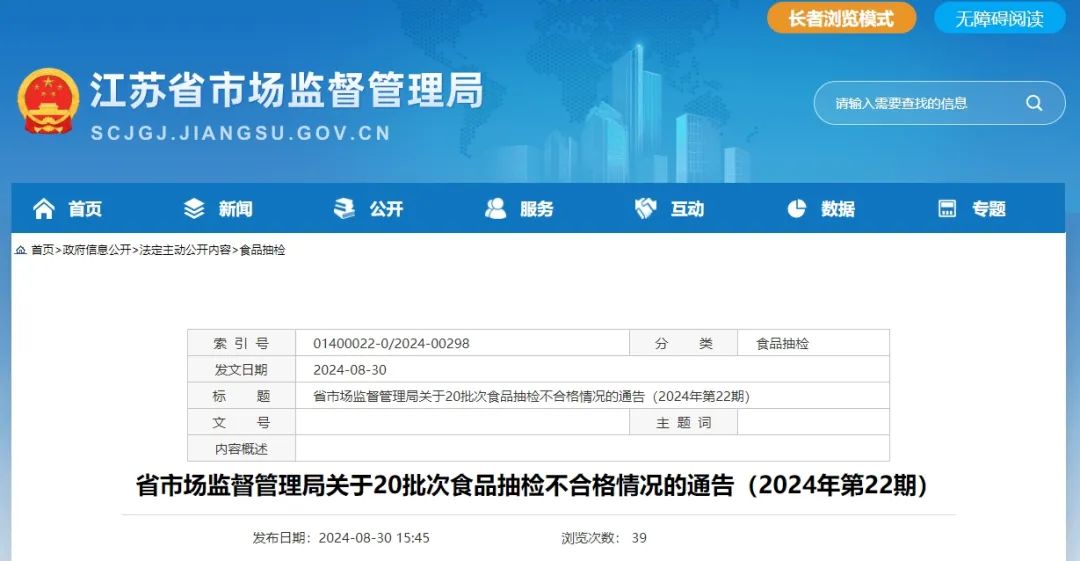Click the search magnifier icon
The height and width of the screenshot is (561, 1080).
coord(1034,103)
